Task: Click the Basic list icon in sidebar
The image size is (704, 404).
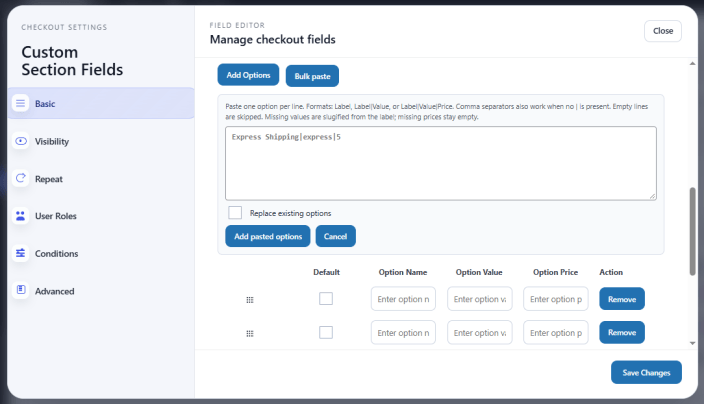Action: pos(20,103)
